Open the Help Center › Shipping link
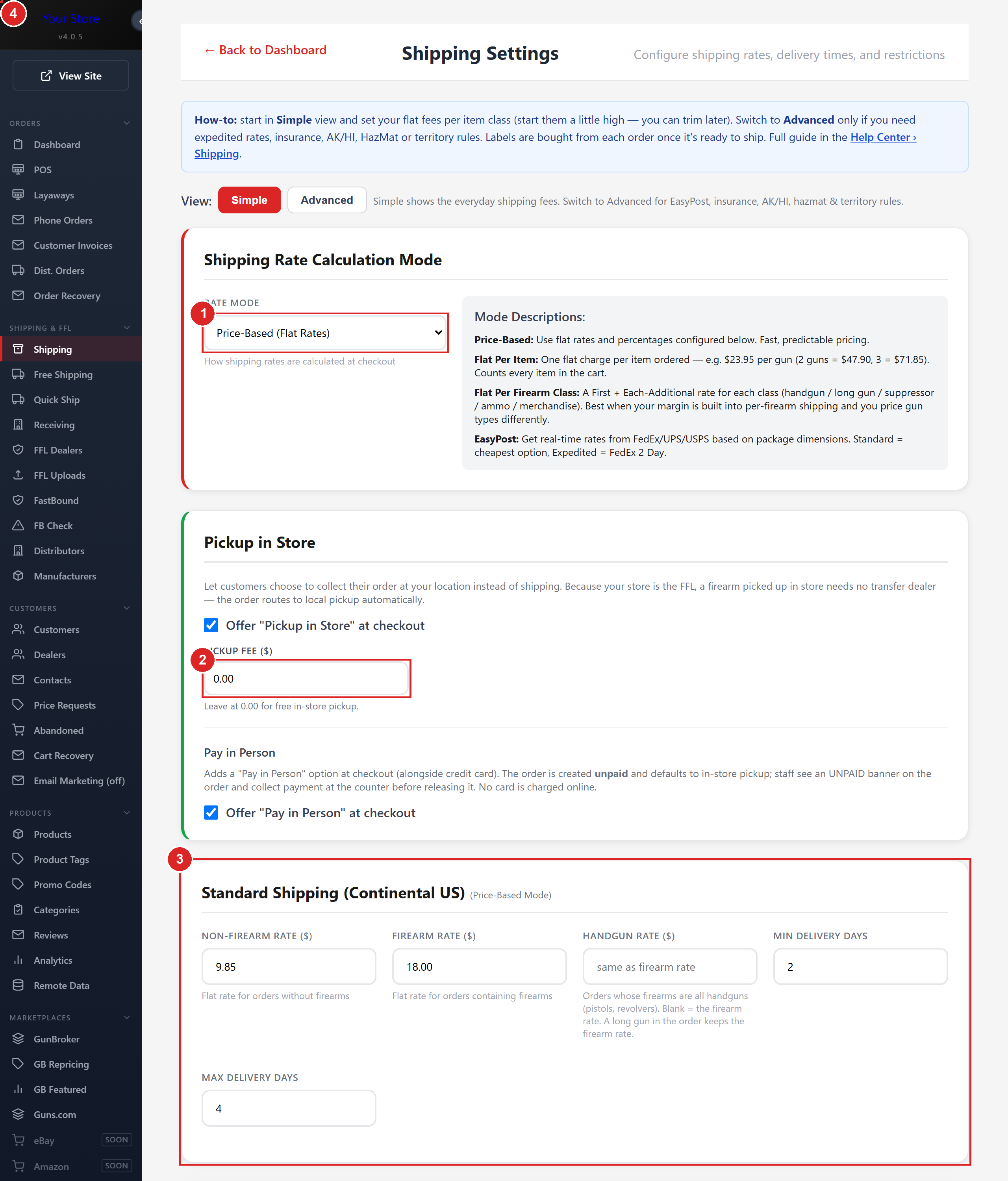The height and width of the screenshot is (1181, 1008). (x=883, y=137)
